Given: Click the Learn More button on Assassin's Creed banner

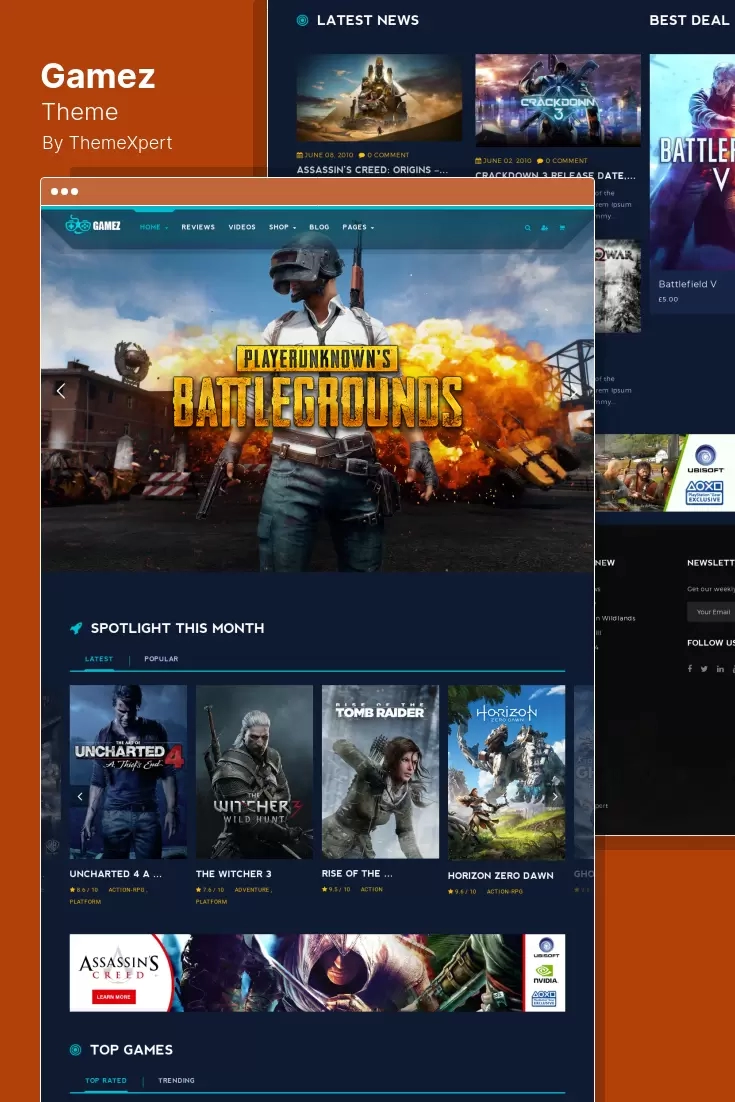Looking at the screenshot, I should (114, 997).
